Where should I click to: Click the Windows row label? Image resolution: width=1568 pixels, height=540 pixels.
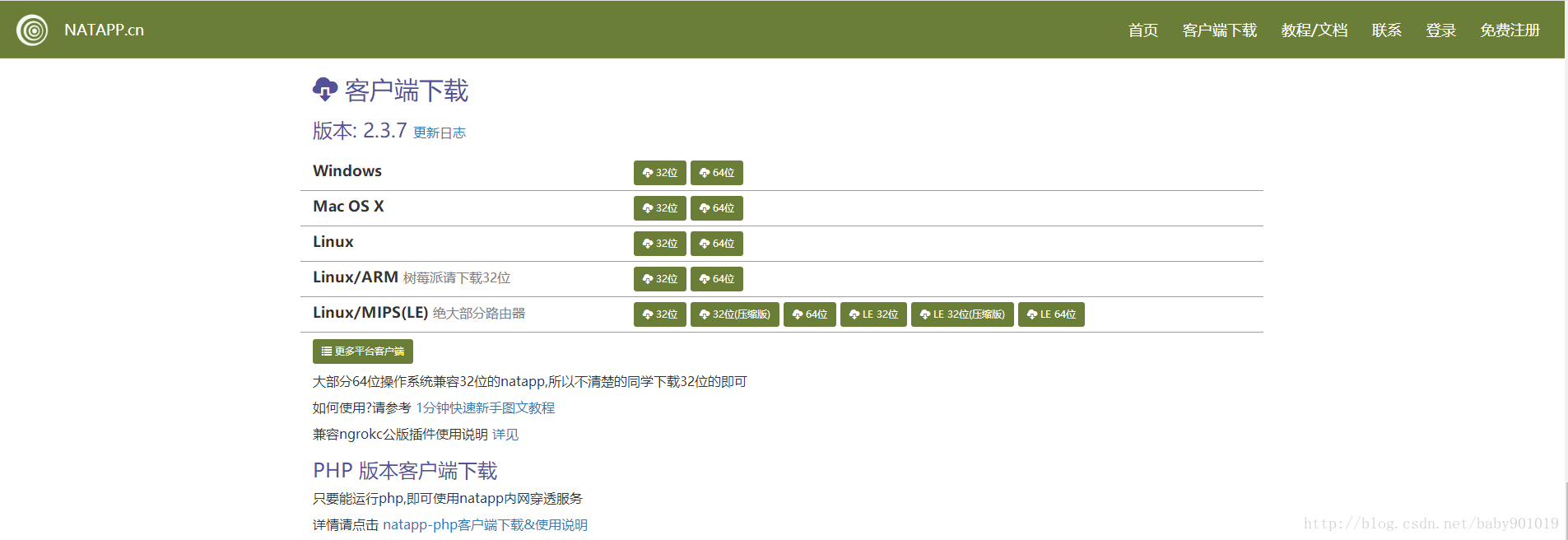click(x=347, y=170)
